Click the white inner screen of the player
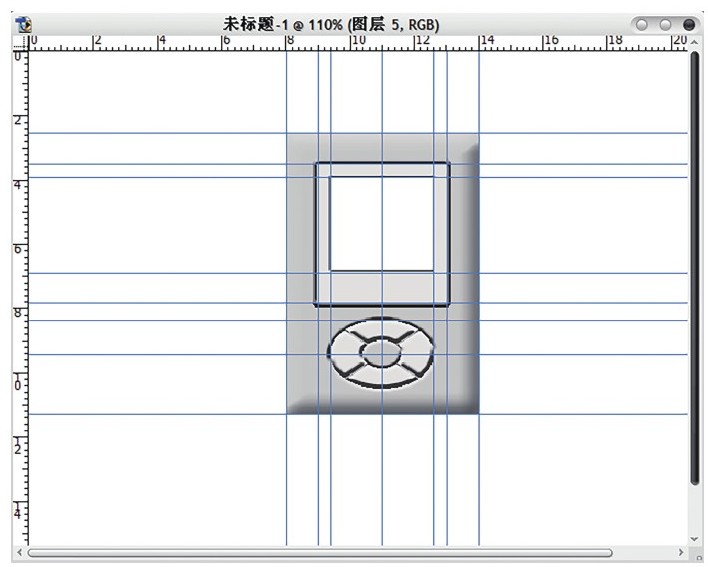 pos(382,223)
